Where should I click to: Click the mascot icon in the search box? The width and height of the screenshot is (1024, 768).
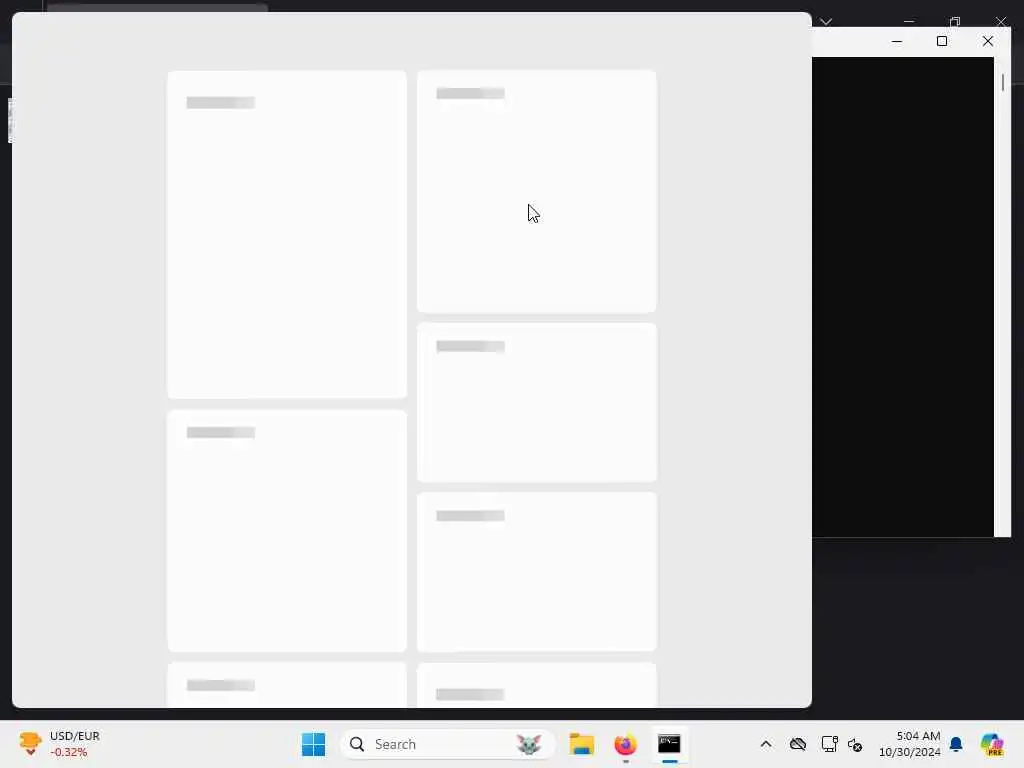click(528, 744)
